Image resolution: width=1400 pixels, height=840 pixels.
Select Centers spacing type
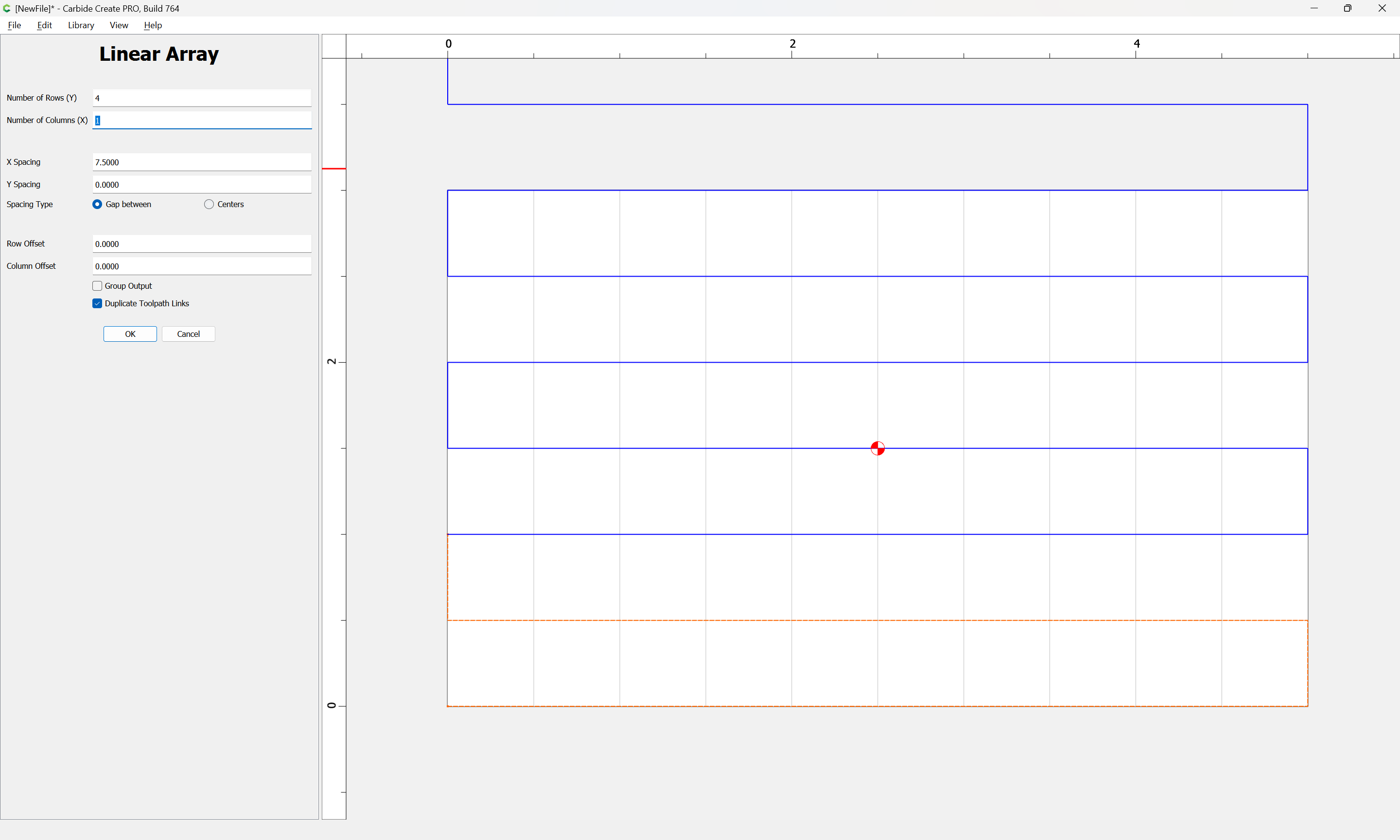click(x=210, y=204)
